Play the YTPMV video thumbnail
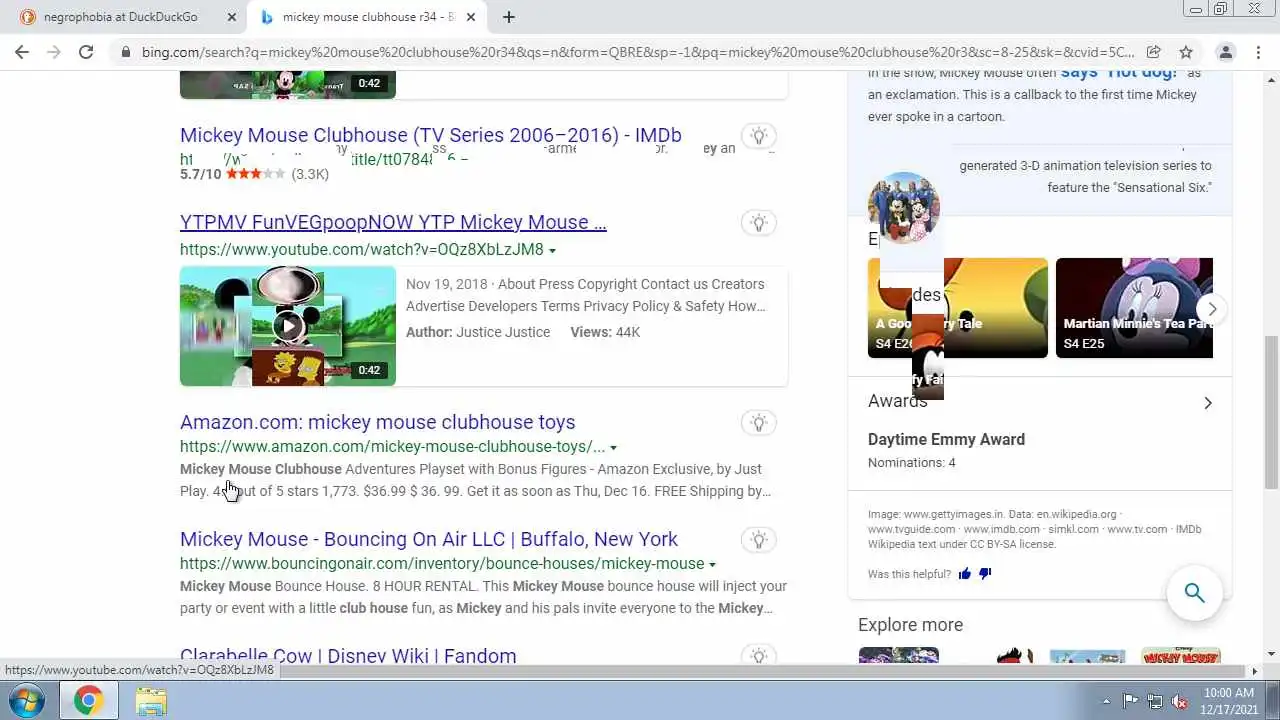 click(288, 326)
